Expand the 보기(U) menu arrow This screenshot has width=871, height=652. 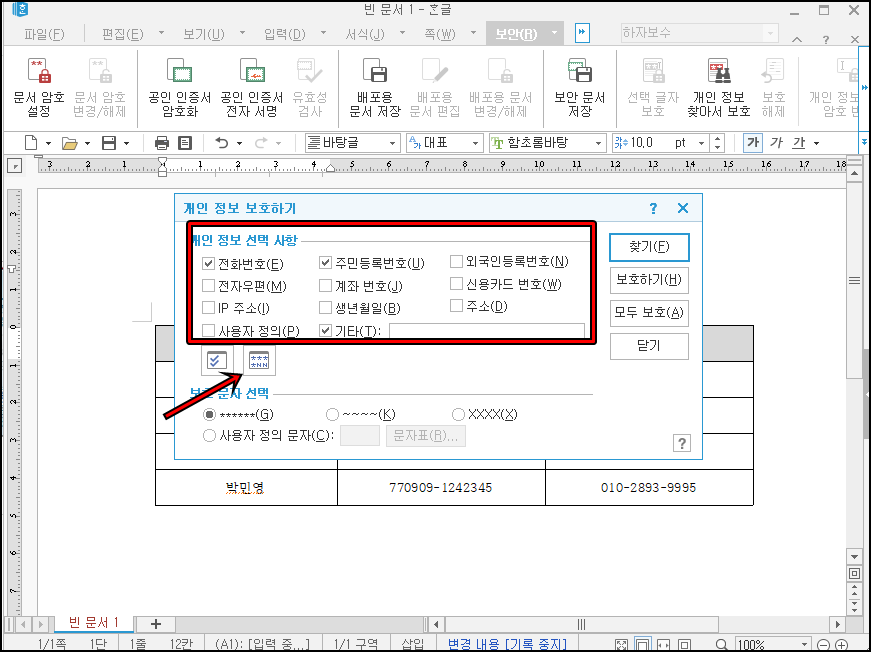click(242, 33)
